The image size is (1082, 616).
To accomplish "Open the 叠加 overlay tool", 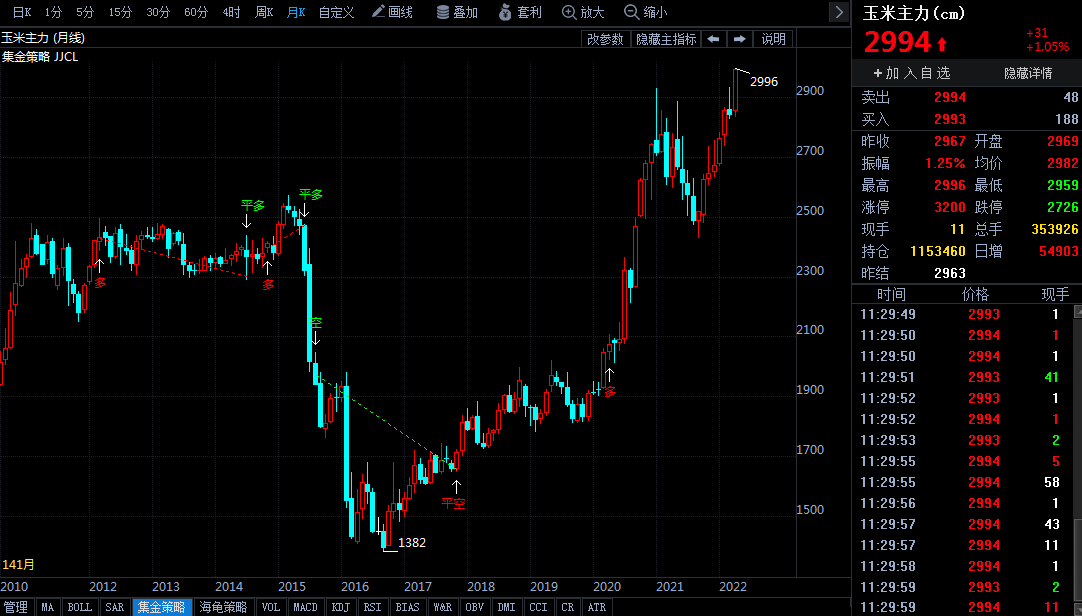I will [x=457, y=12].
